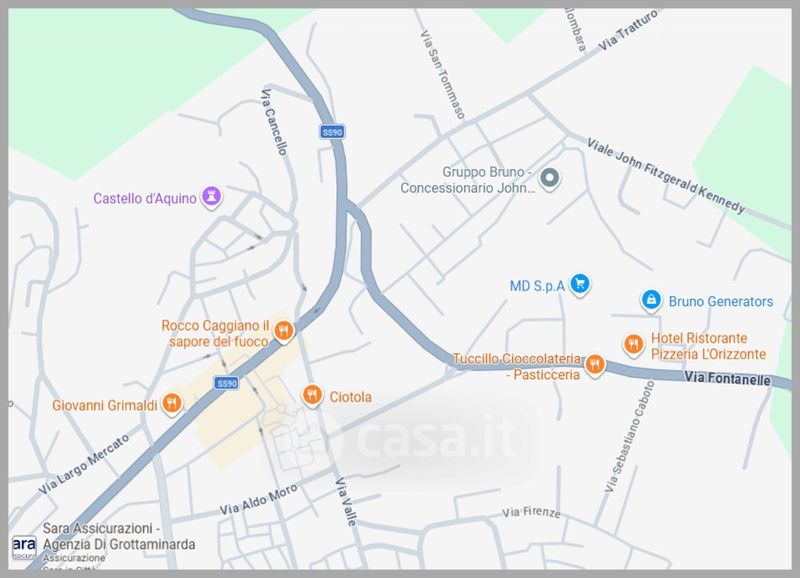Screen dimensions: 800x578
Task: Click Tuccillo Cioccolateria restaurant pin
Action: pyautogui.click(x=594, y=365)
